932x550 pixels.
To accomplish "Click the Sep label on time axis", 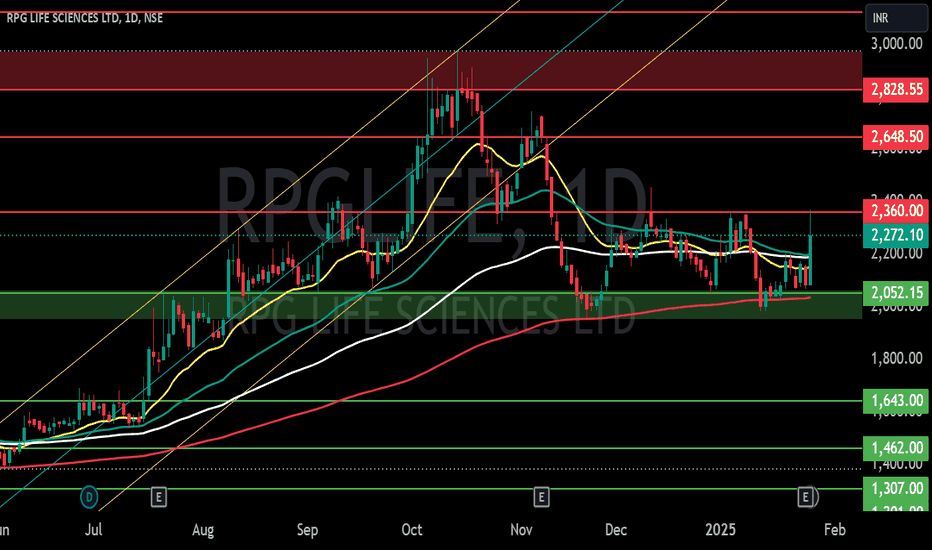I will click(x=307, y=529).
